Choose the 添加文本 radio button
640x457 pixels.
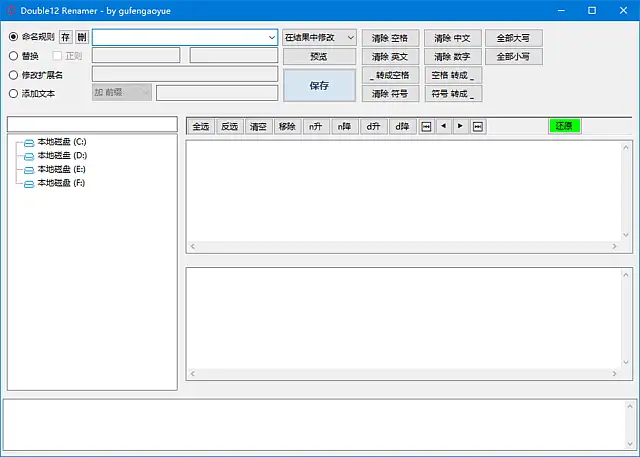(13, 94)
